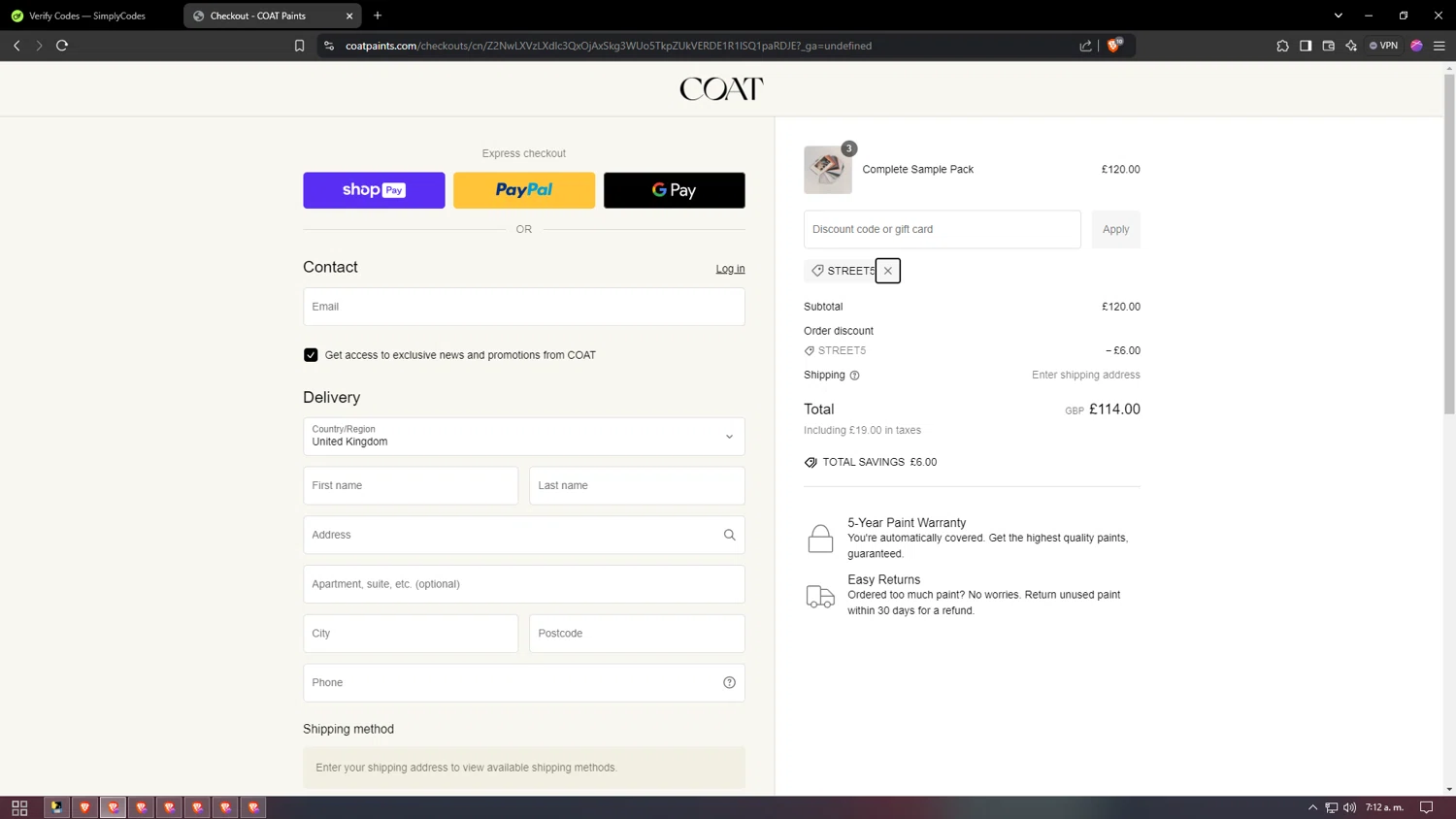1456x819 pixels.
Task: Click the browser forward arrow
Action: [x=39, y=46]
